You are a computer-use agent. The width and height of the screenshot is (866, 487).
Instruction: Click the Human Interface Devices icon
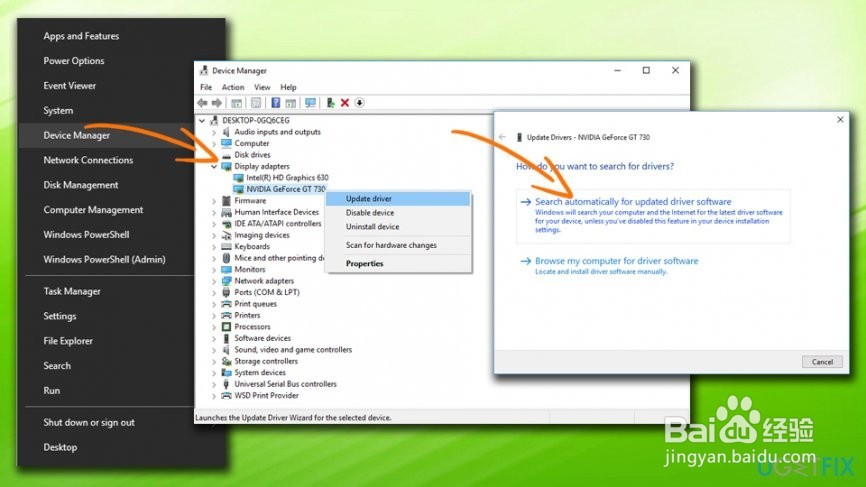pos(226,212)
